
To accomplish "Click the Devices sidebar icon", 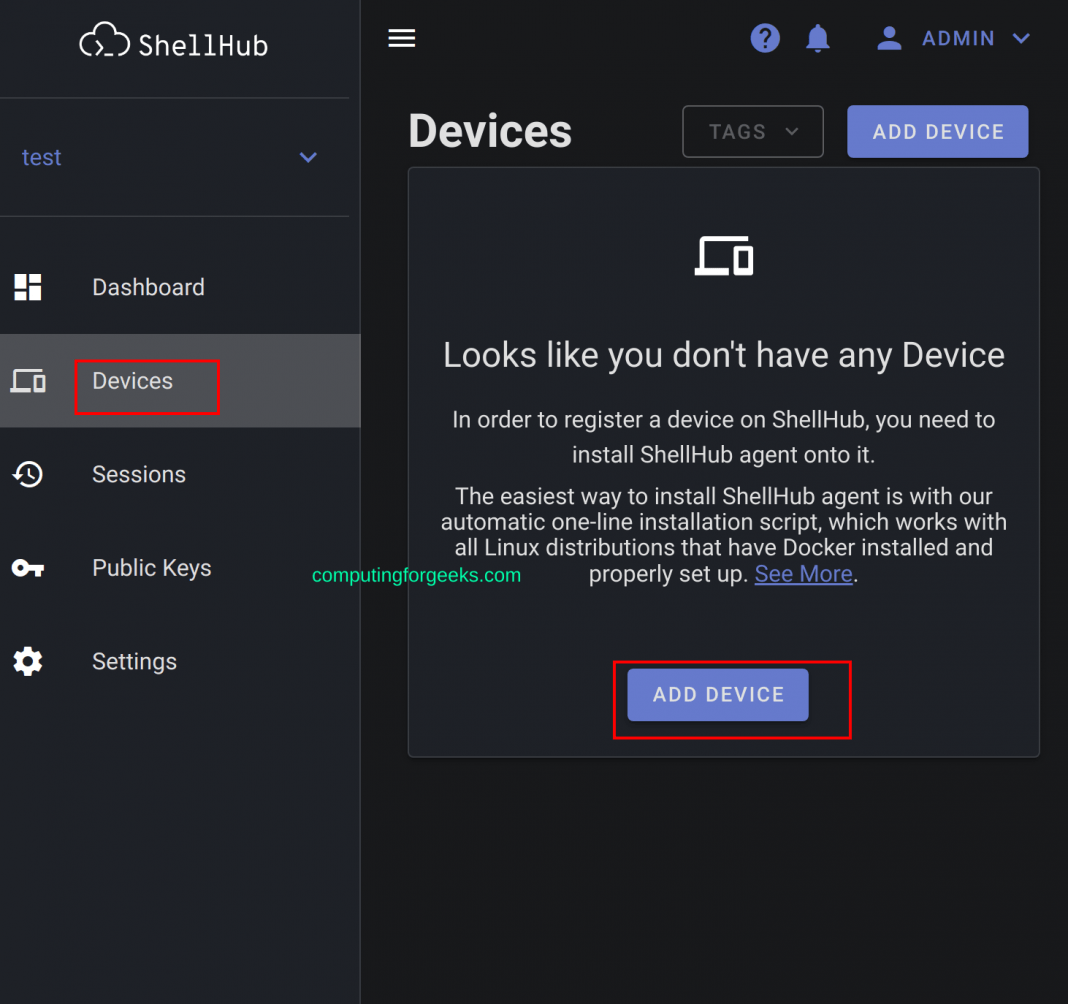I will click(29, 381).
